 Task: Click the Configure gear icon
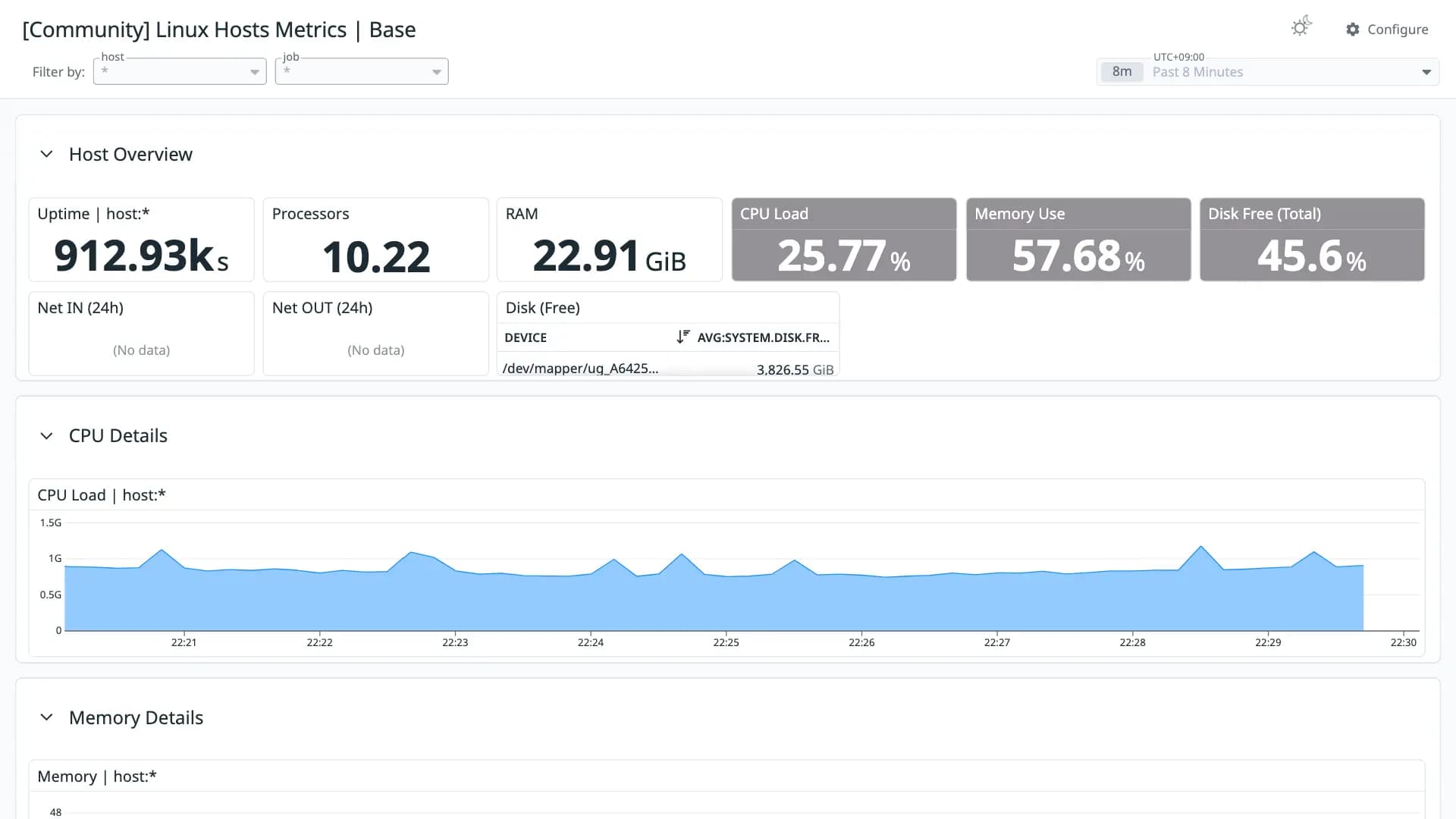tap(1352, 30)
